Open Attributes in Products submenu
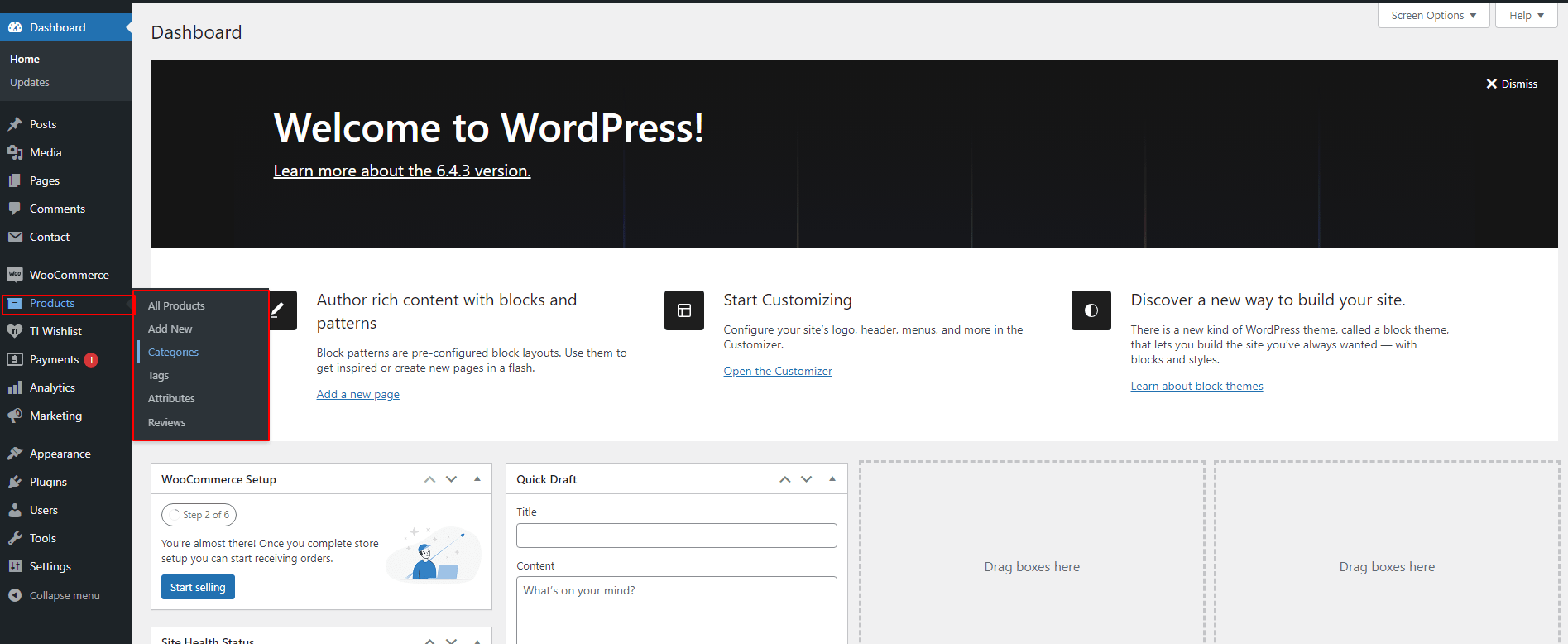The height and width of the screenshot is (644, 1568). [171, 398]
